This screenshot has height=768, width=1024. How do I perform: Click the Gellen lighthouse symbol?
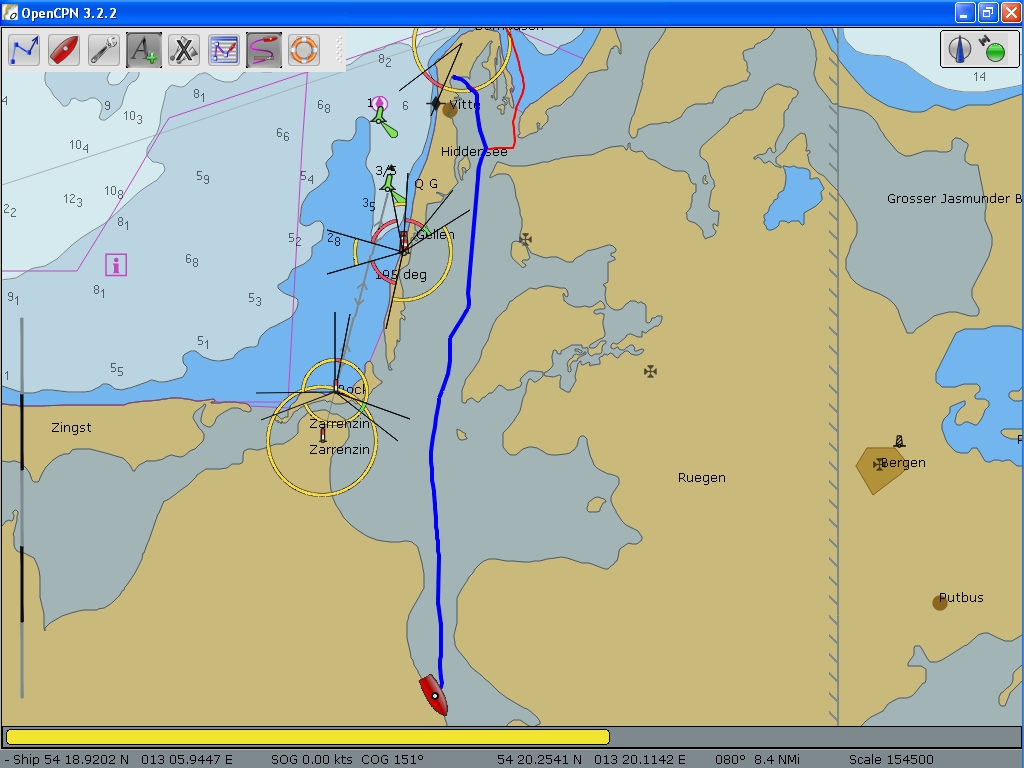404,242
